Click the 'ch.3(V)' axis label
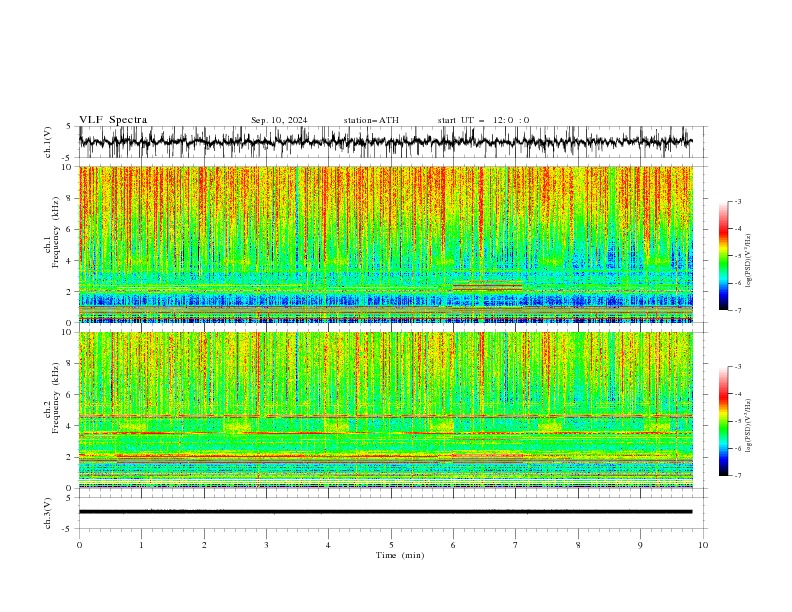Viewport: 792px width, 612px height. 48,513
